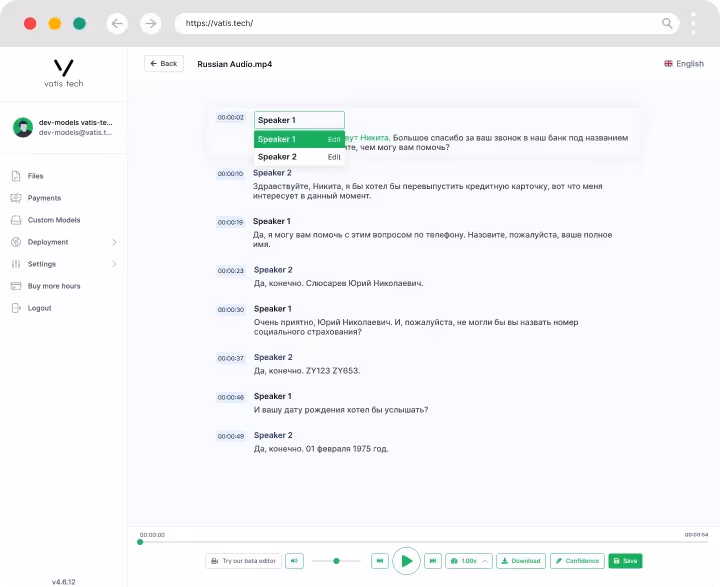This screenshot has height=587, width=720.
Task: Click the audio progress bar handle
Action: (x=140, y=542)
